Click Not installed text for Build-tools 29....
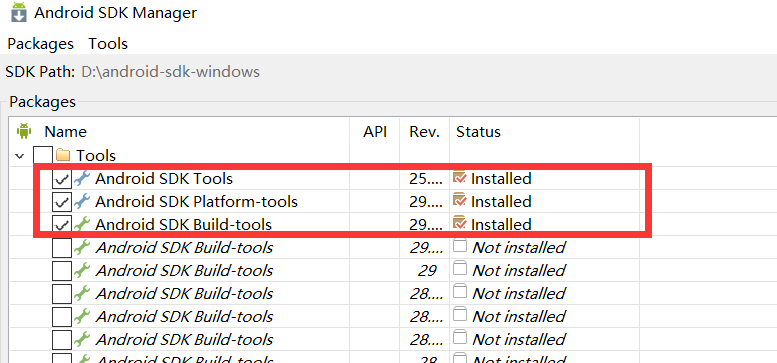The image size is (777, 363). click(518, 248)
